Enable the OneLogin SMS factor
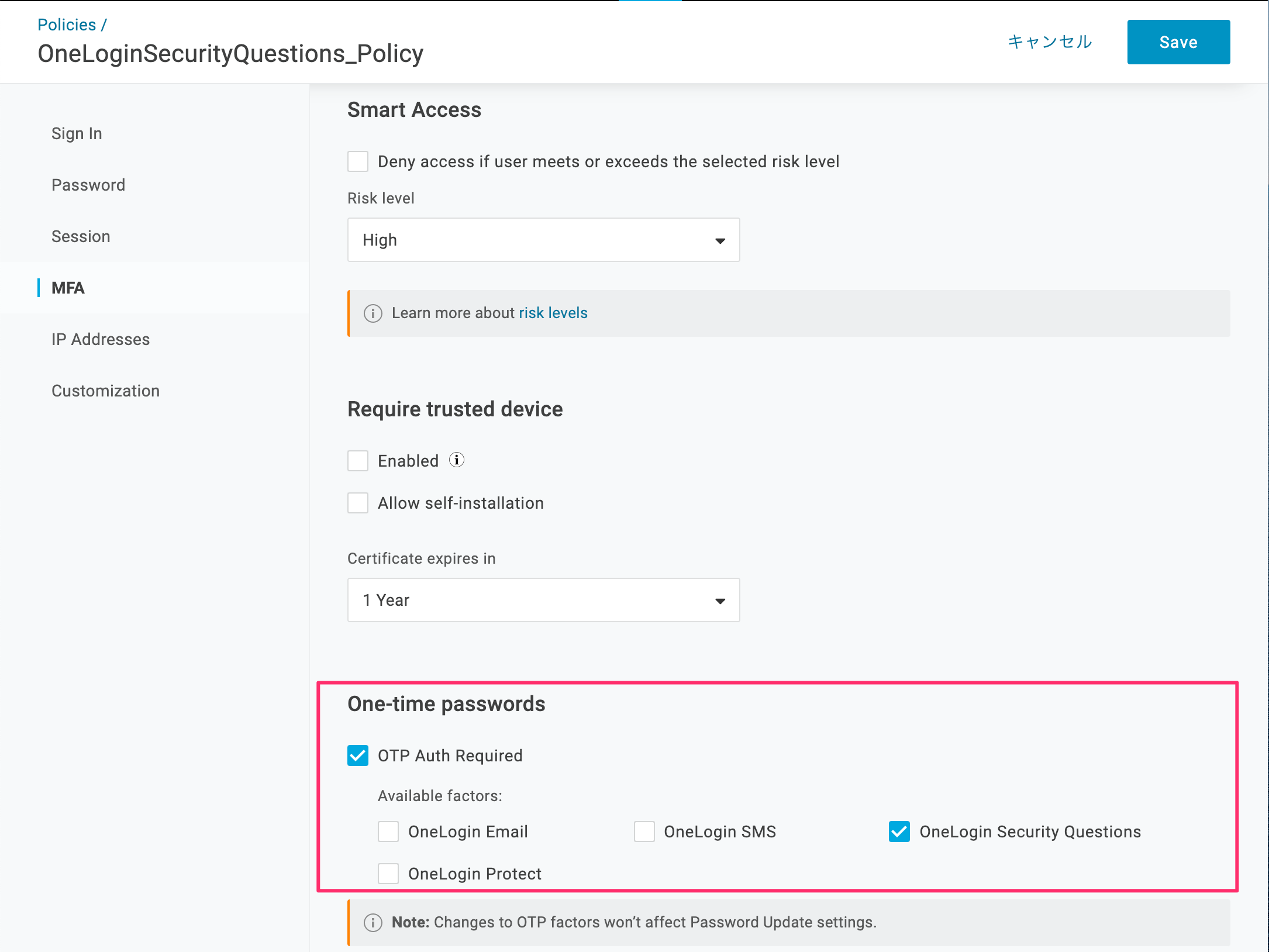Viewport: 1269px width, 952px height. click(x=644, y=832)
